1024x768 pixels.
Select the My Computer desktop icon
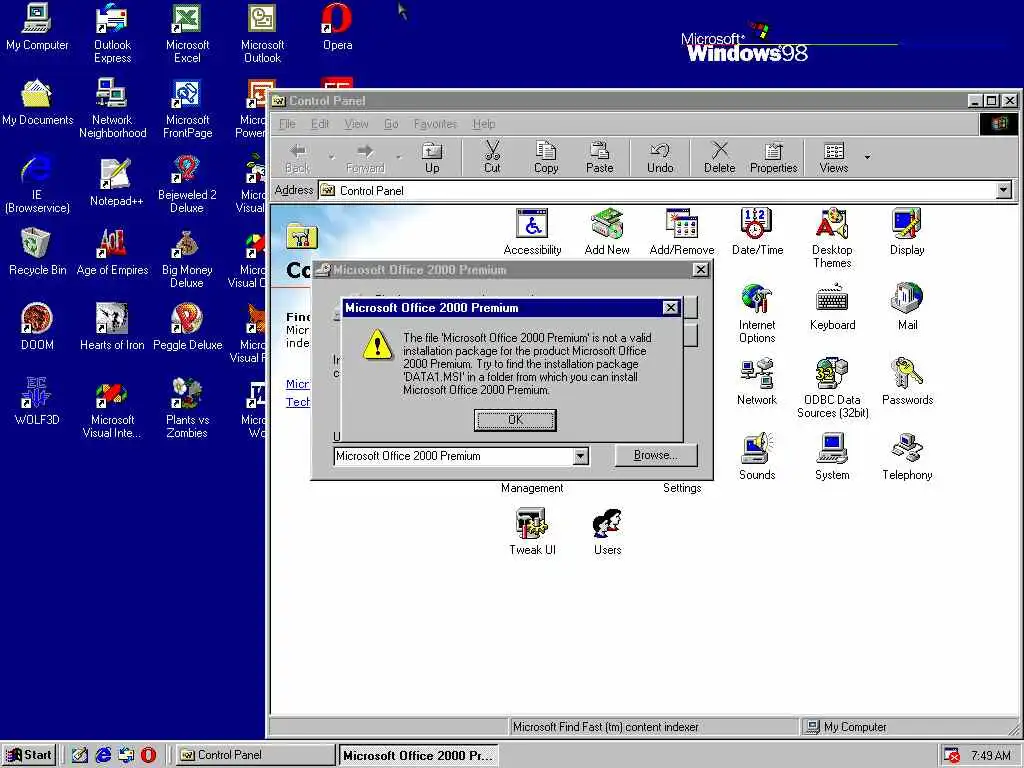click(37, 27)
